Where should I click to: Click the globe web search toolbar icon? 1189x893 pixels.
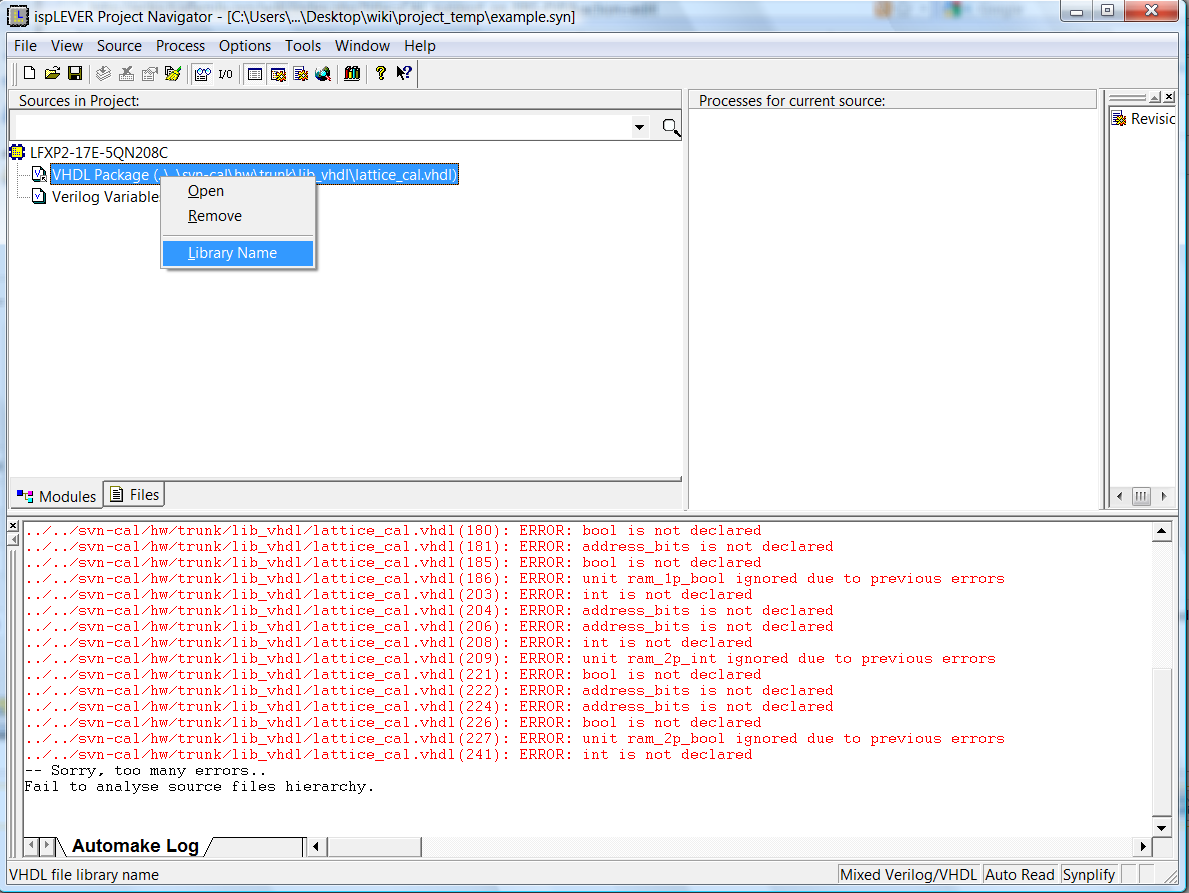click(323, 74)
